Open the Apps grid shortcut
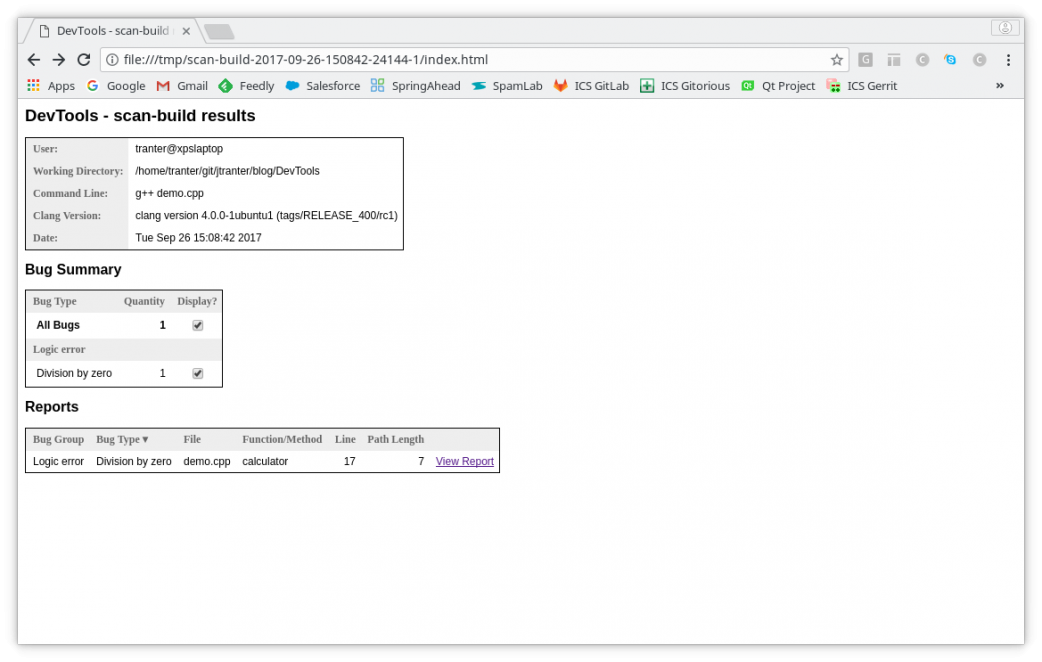Viewport: 1042px width, 662px height. click(x=50, y=86)
